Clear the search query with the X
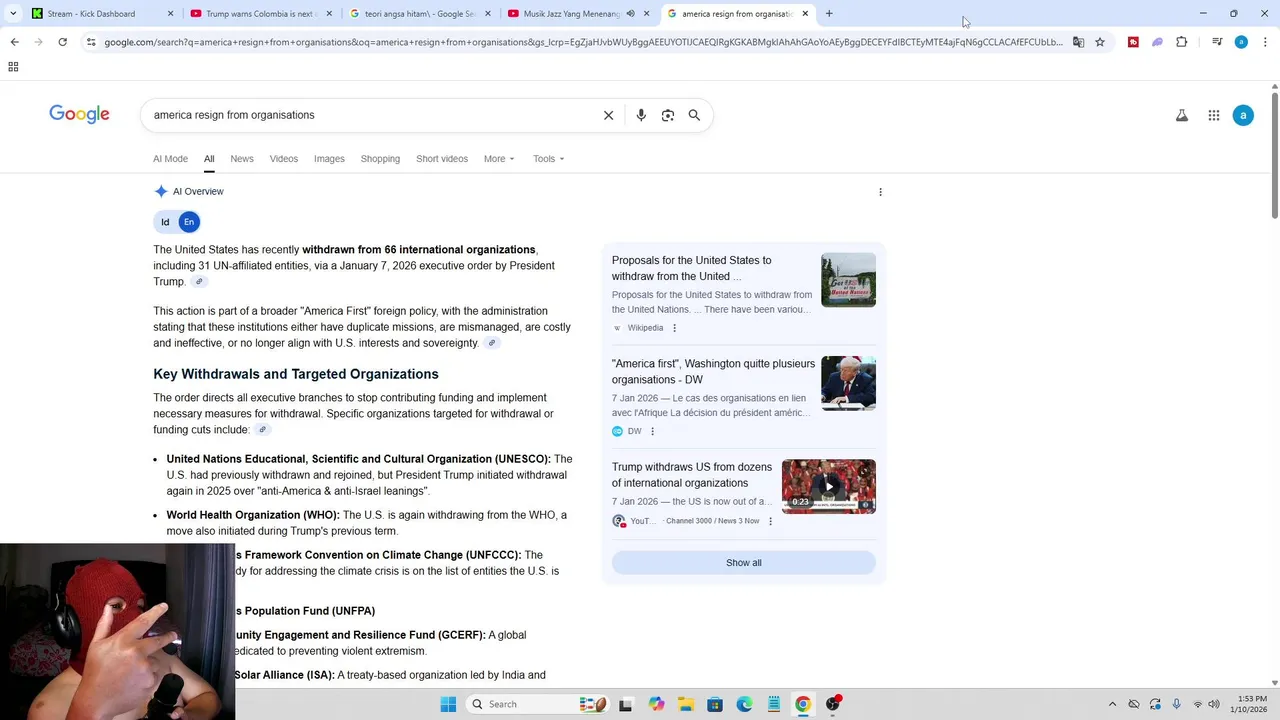Screen dimensions: 1280x720 pos(608,115)
